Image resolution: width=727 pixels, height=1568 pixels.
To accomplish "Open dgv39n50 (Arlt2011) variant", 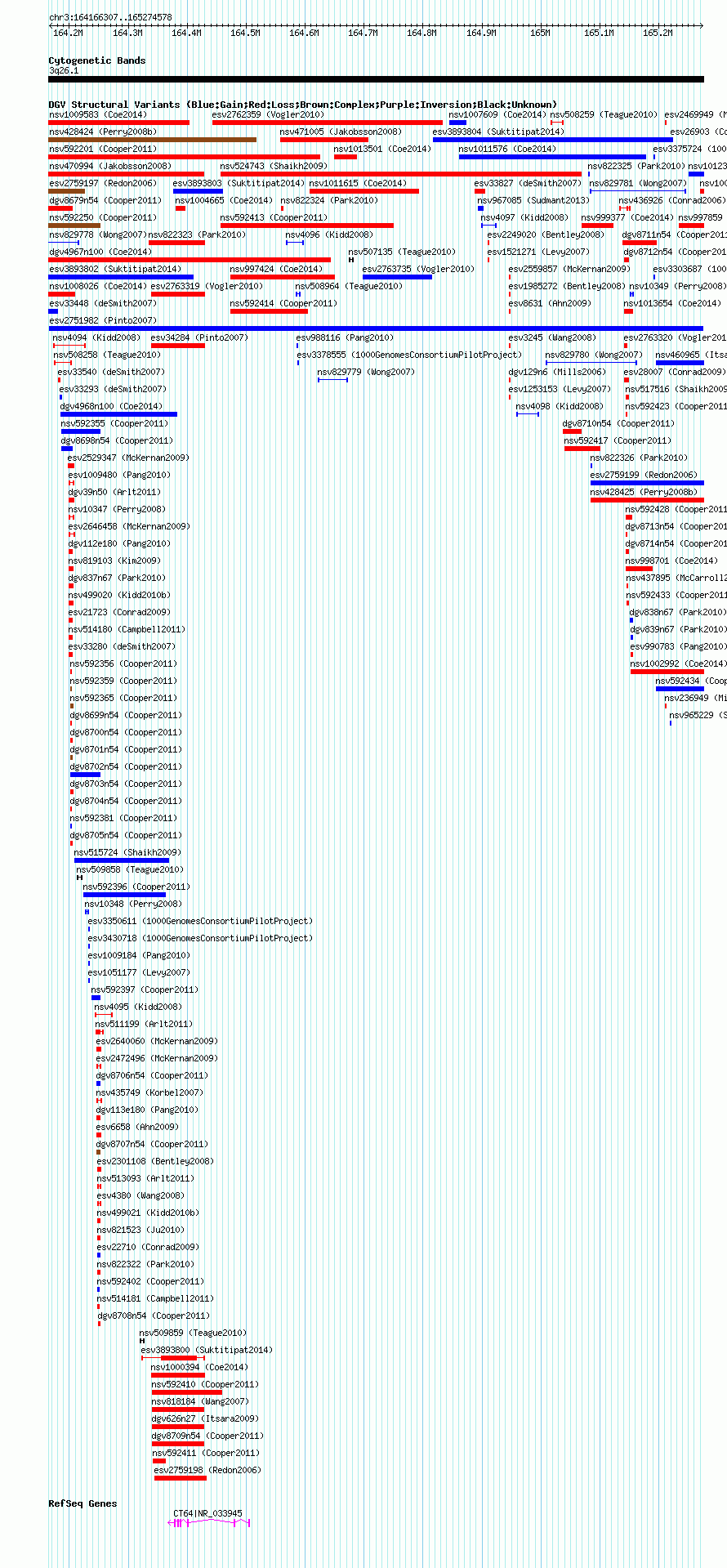I will (x=114, y=492).
